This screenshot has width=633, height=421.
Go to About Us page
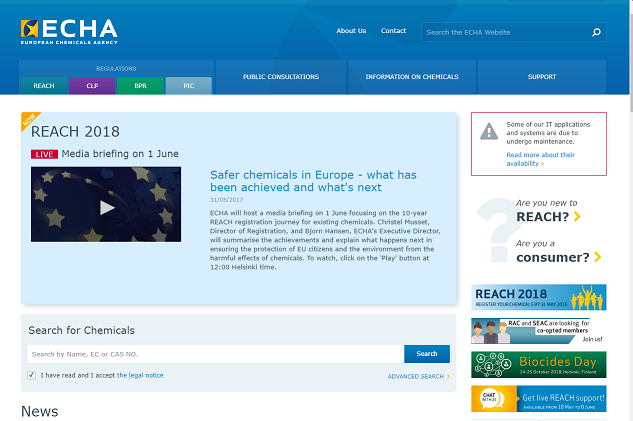point(351,31)
